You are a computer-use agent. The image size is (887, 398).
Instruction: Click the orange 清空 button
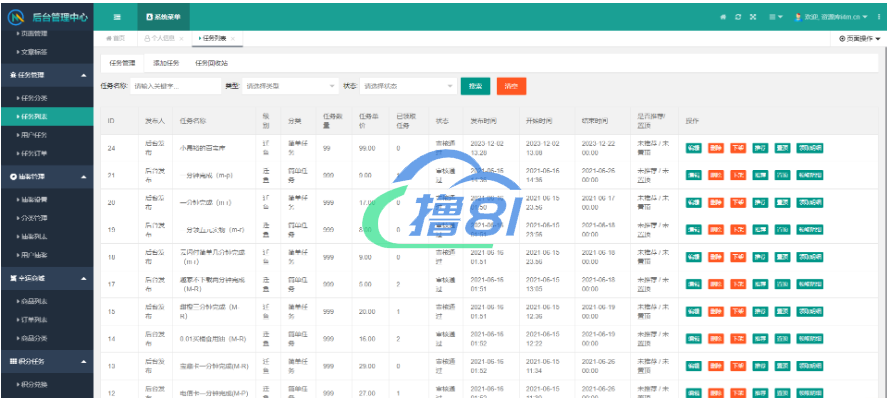click(511, 86)
